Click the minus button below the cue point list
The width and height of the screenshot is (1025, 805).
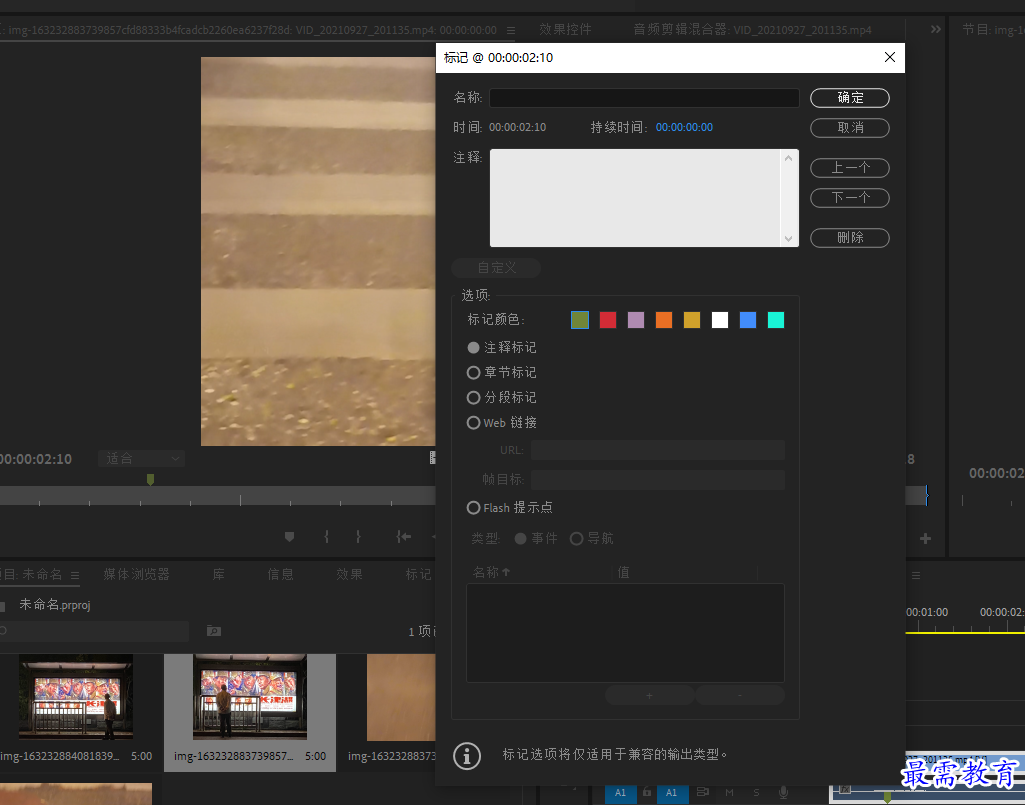tap(740, 696)
